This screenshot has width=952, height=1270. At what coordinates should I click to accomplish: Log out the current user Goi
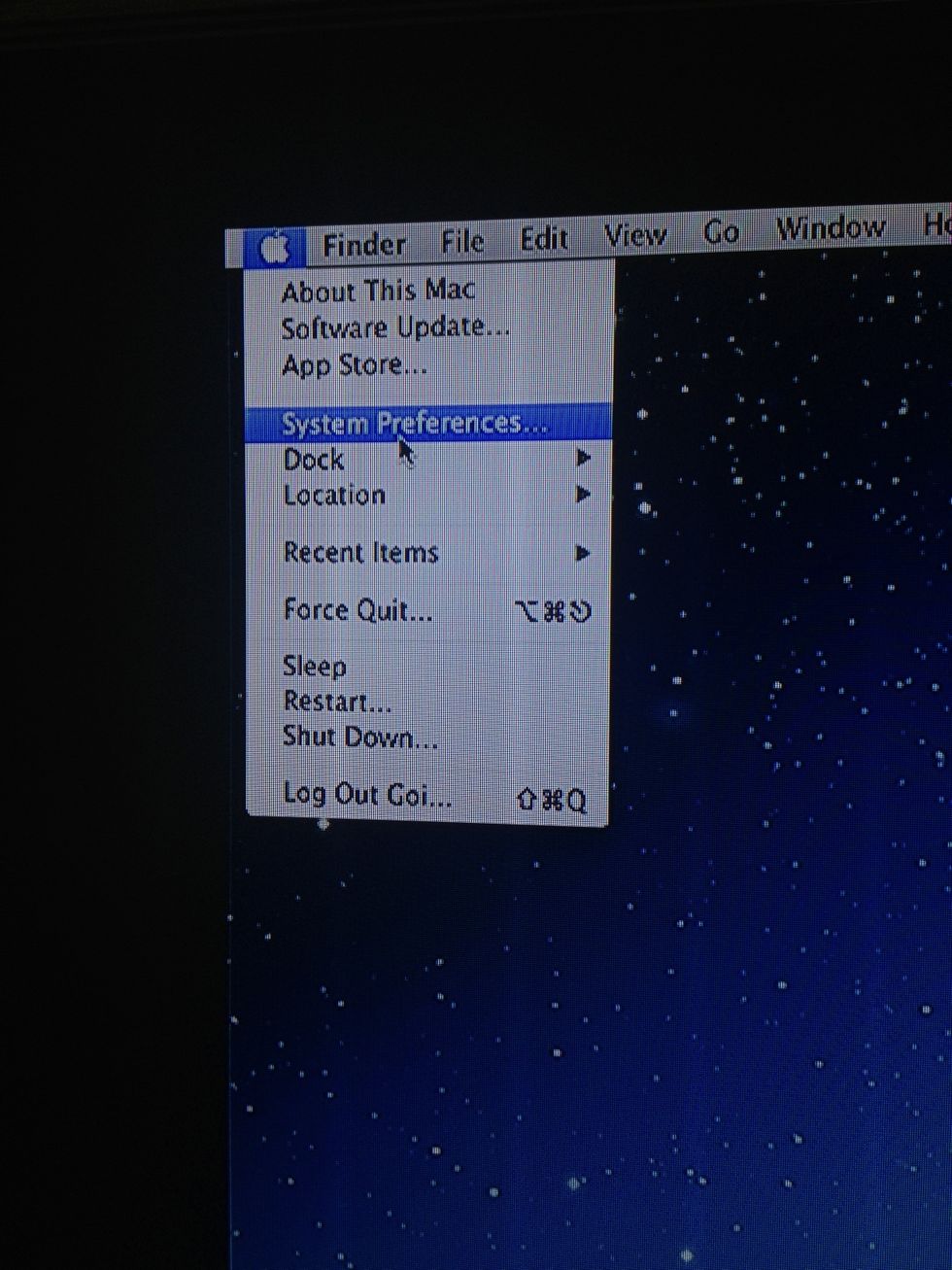[x=367, y=795]
